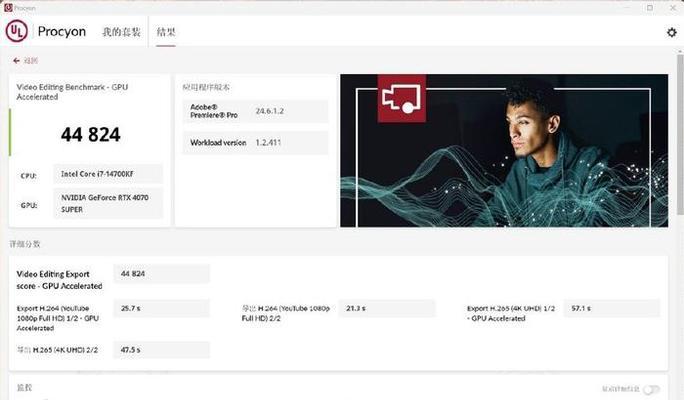The width and height of the screenshot is (684, 400).
Task: Click the 应用程序版本 heading
Action: (206, 87)
